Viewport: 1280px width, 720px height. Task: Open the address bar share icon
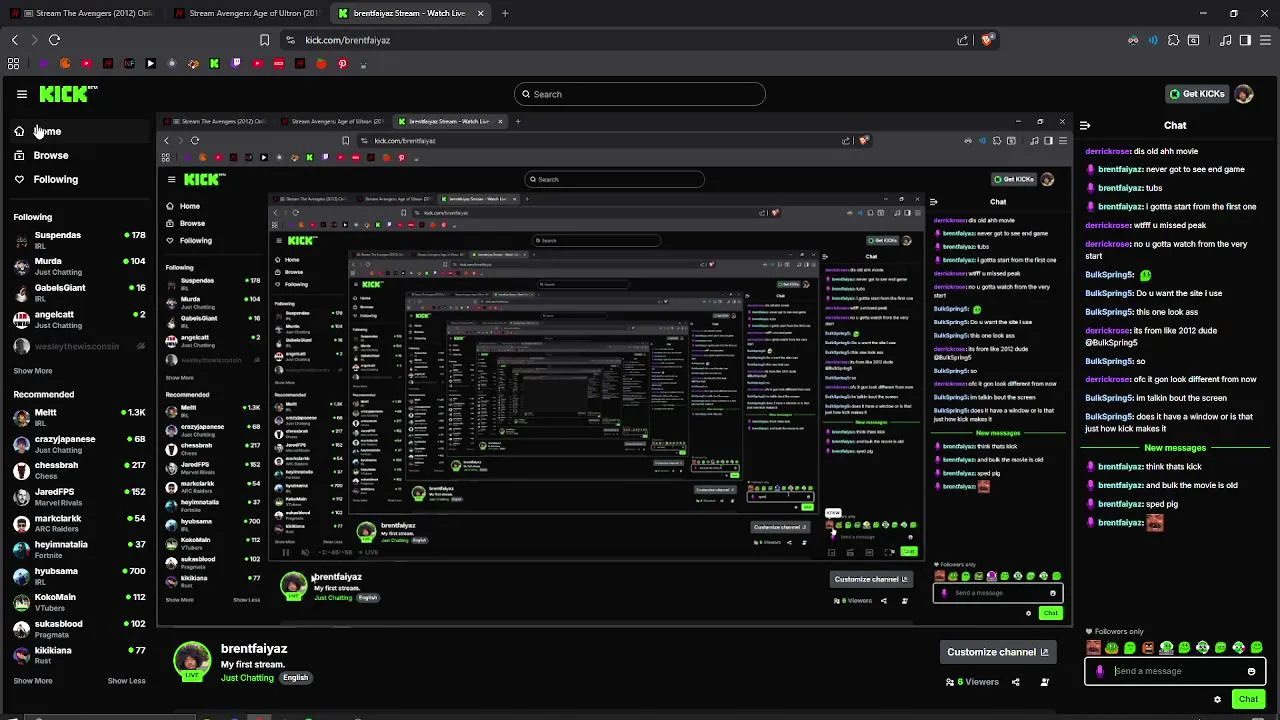point(962,40)
